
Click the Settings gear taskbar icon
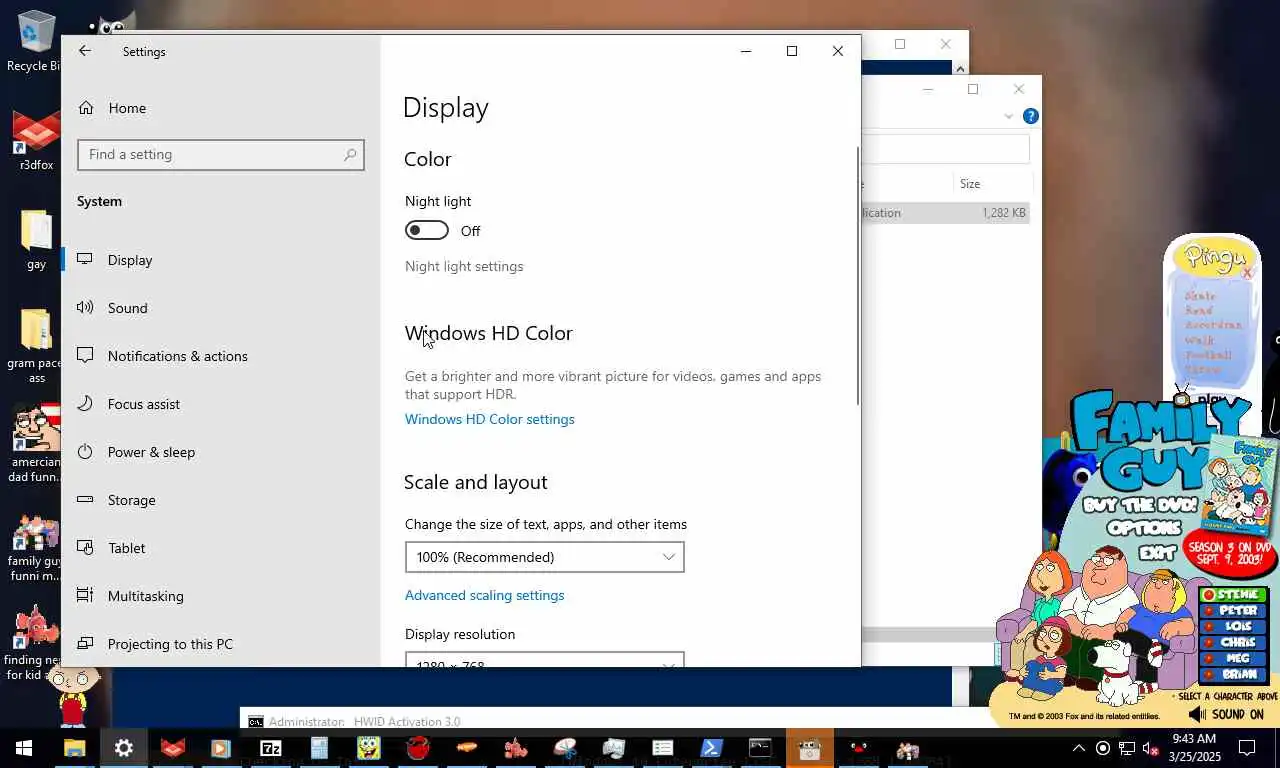coord(124,748)
